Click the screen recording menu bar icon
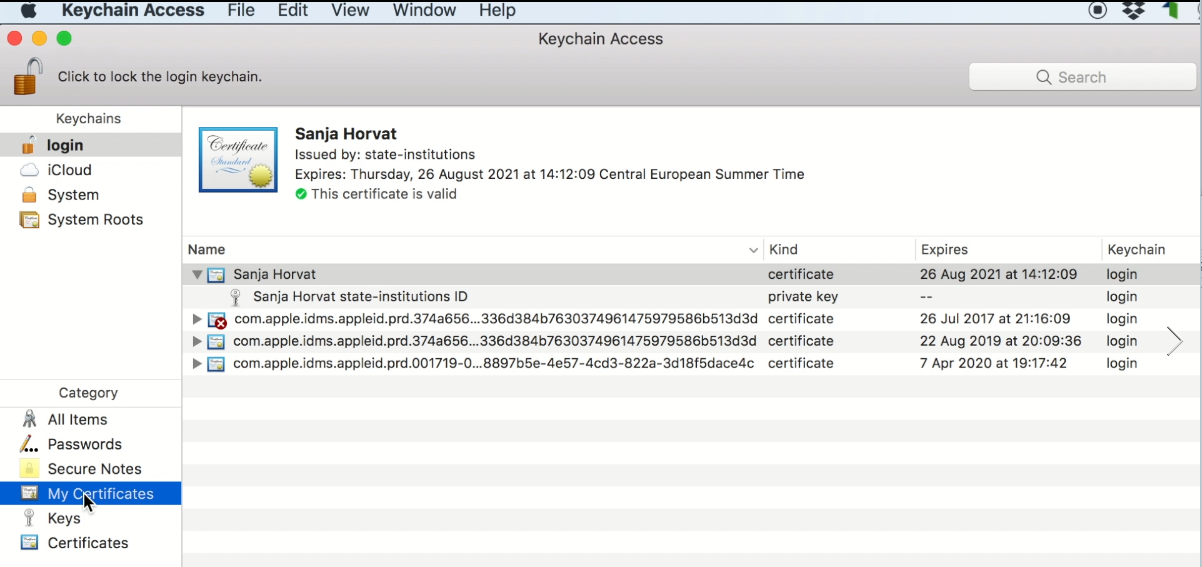This screenshot has width=1202, height=567. 1098,11
